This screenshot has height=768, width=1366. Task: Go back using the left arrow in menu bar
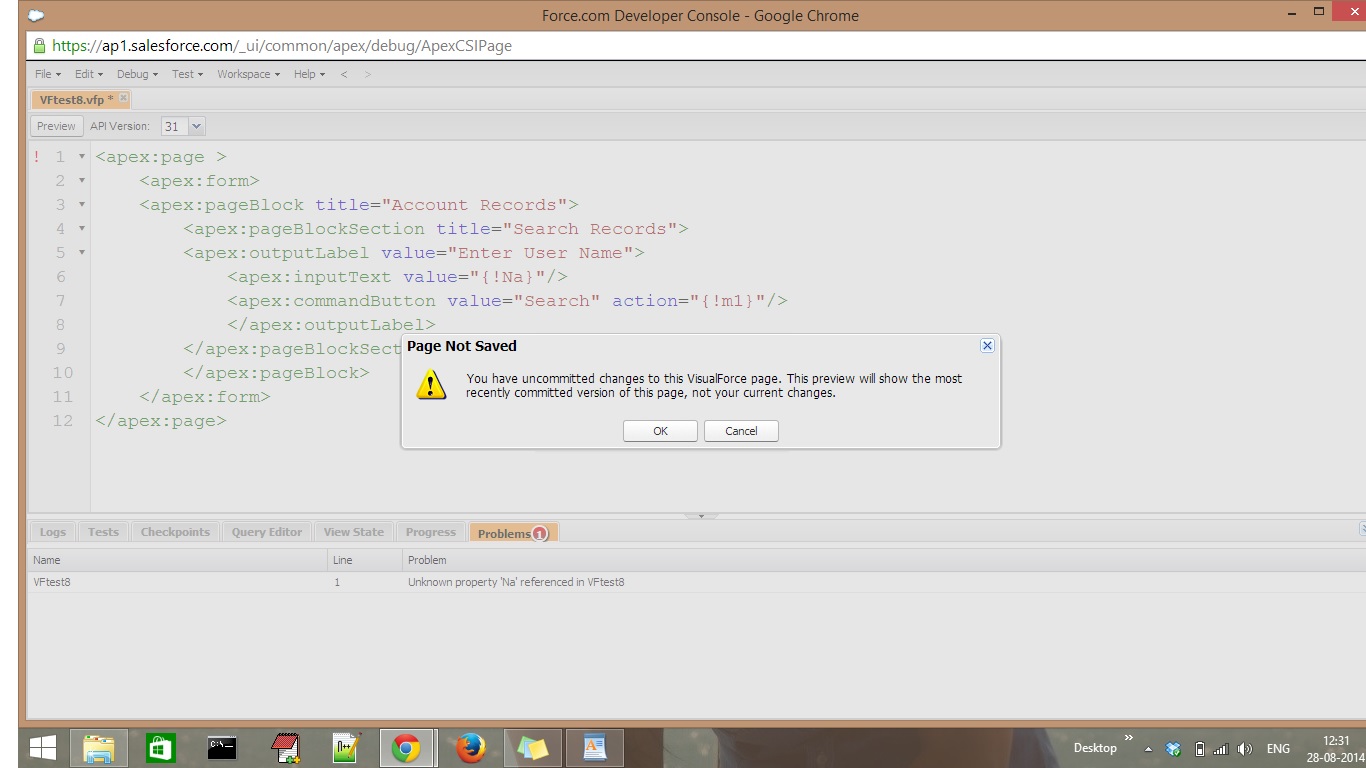click(x=344, y=74)
